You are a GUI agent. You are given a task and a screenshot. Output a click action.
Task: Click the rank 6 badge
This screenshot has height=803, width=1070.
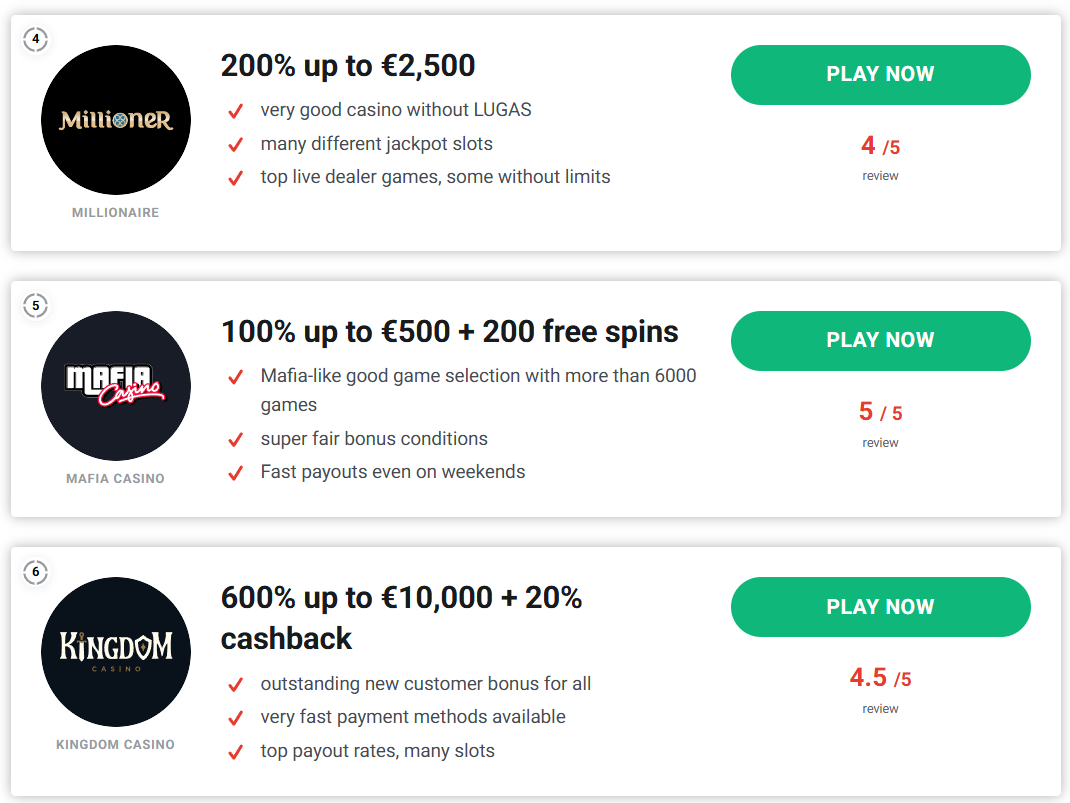point(36,572)
